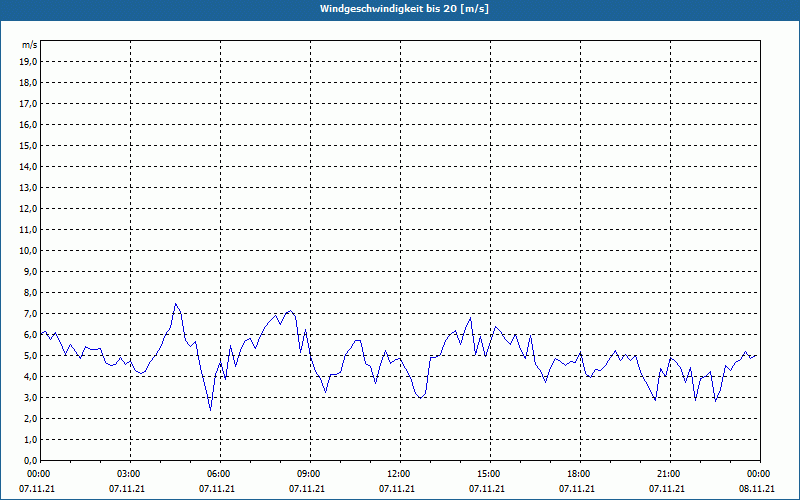
Task: Click the '11,0' y-axis value
Action: pyautogui.click(x=28, y=230)
